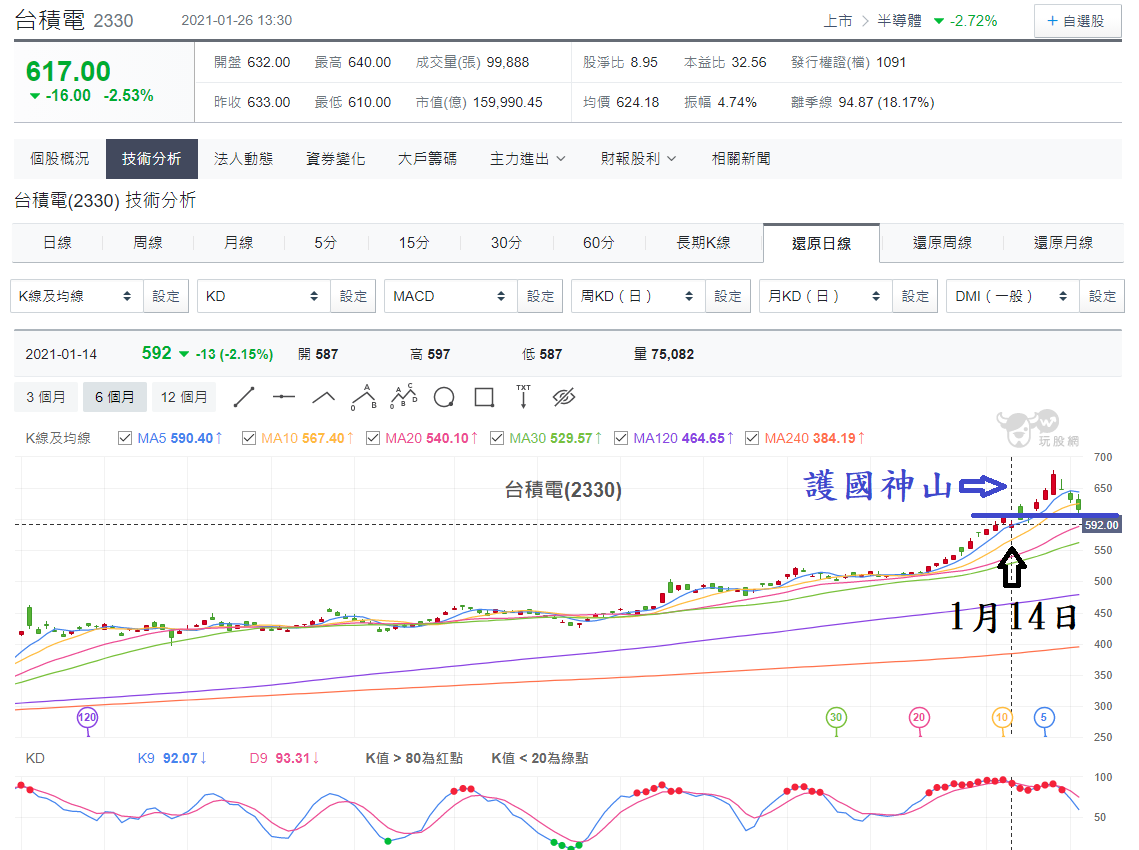The image size is (1139, 850).
Task: Switch to 15分 chart tab
Action: pos(414,243)
